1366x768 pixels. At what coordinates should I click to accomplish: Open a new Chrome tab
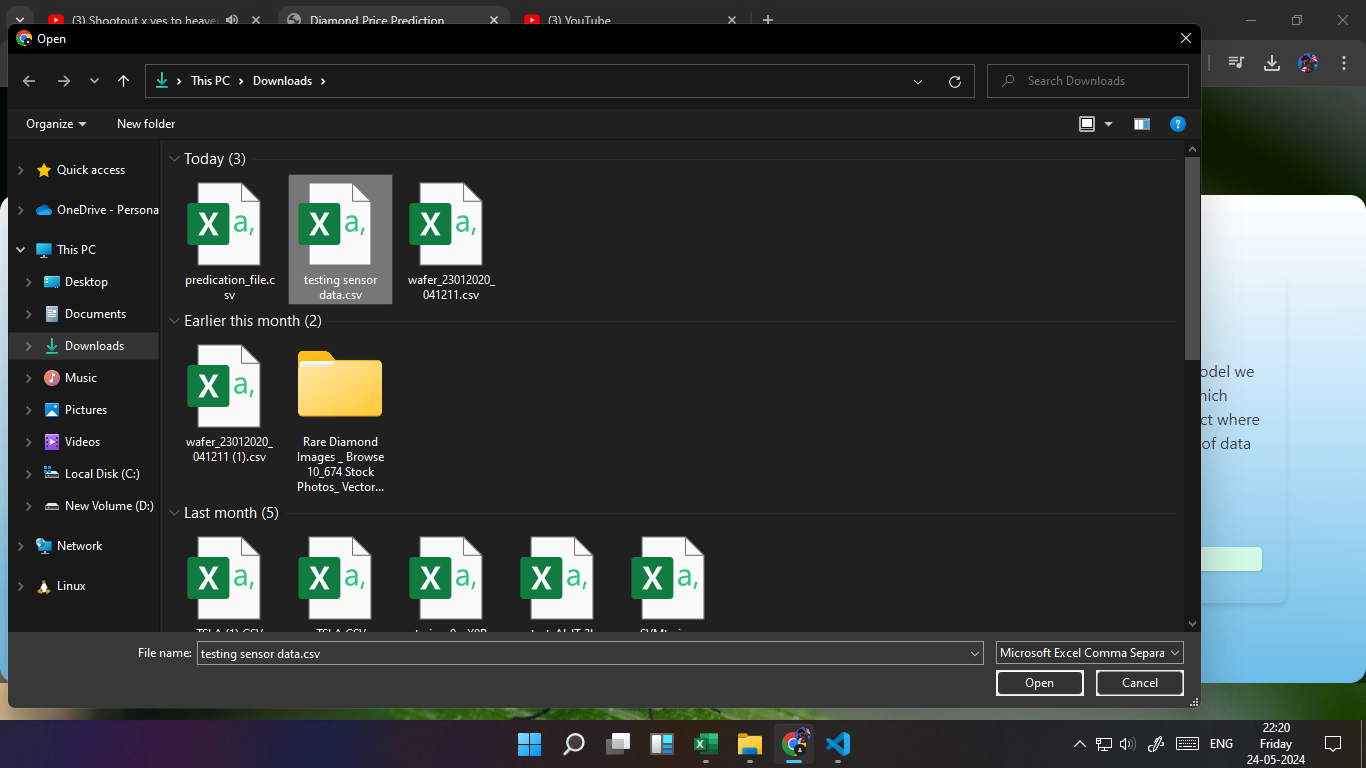tap(768, 20)
